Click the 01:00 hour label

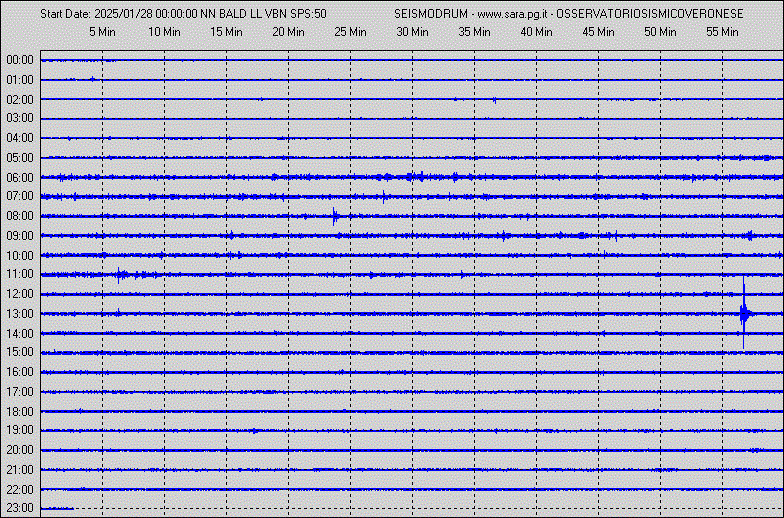pos(20,80)
